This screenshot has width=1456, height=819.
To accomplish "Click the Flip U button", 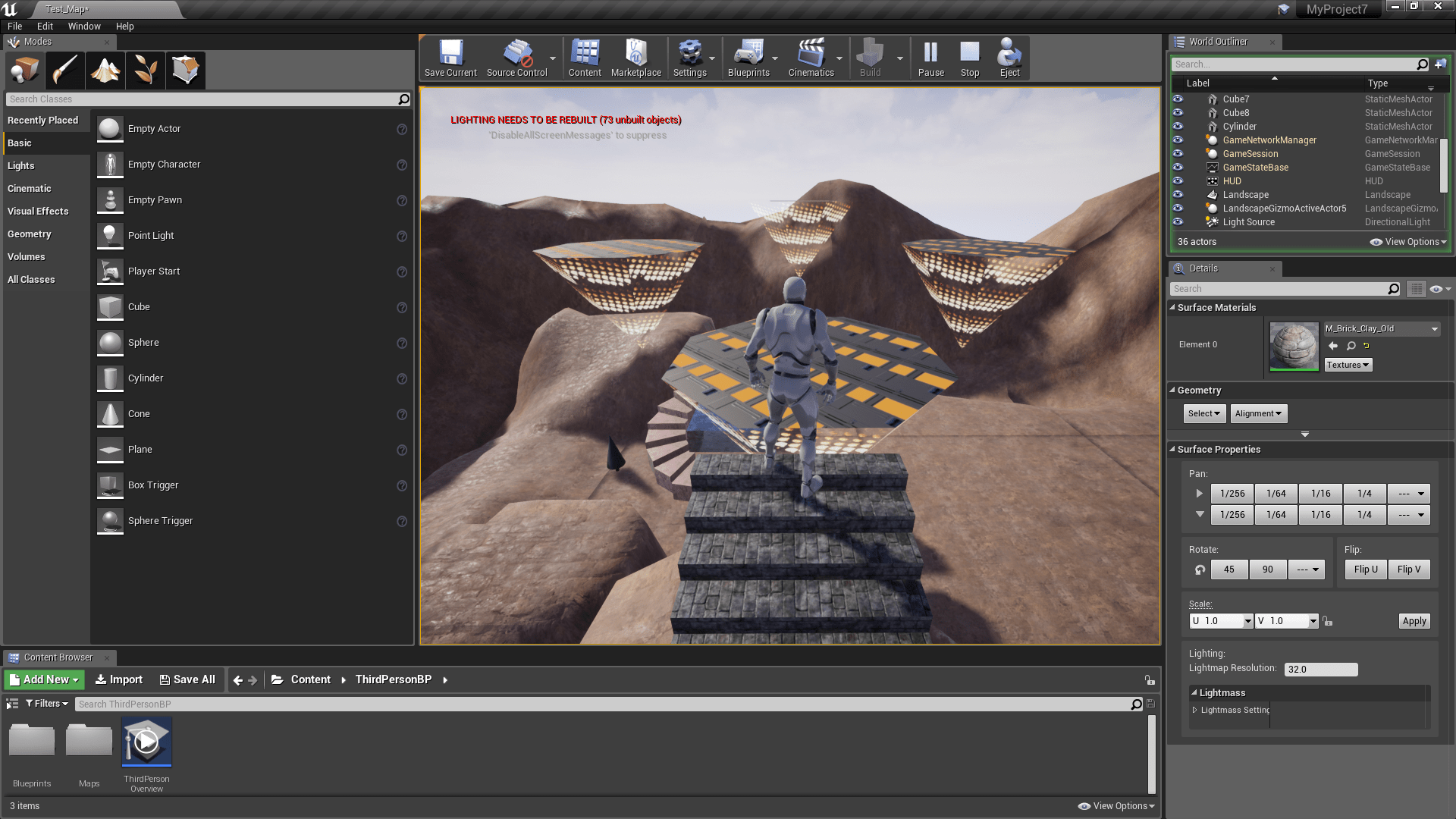I will [x=1366, y=570].
